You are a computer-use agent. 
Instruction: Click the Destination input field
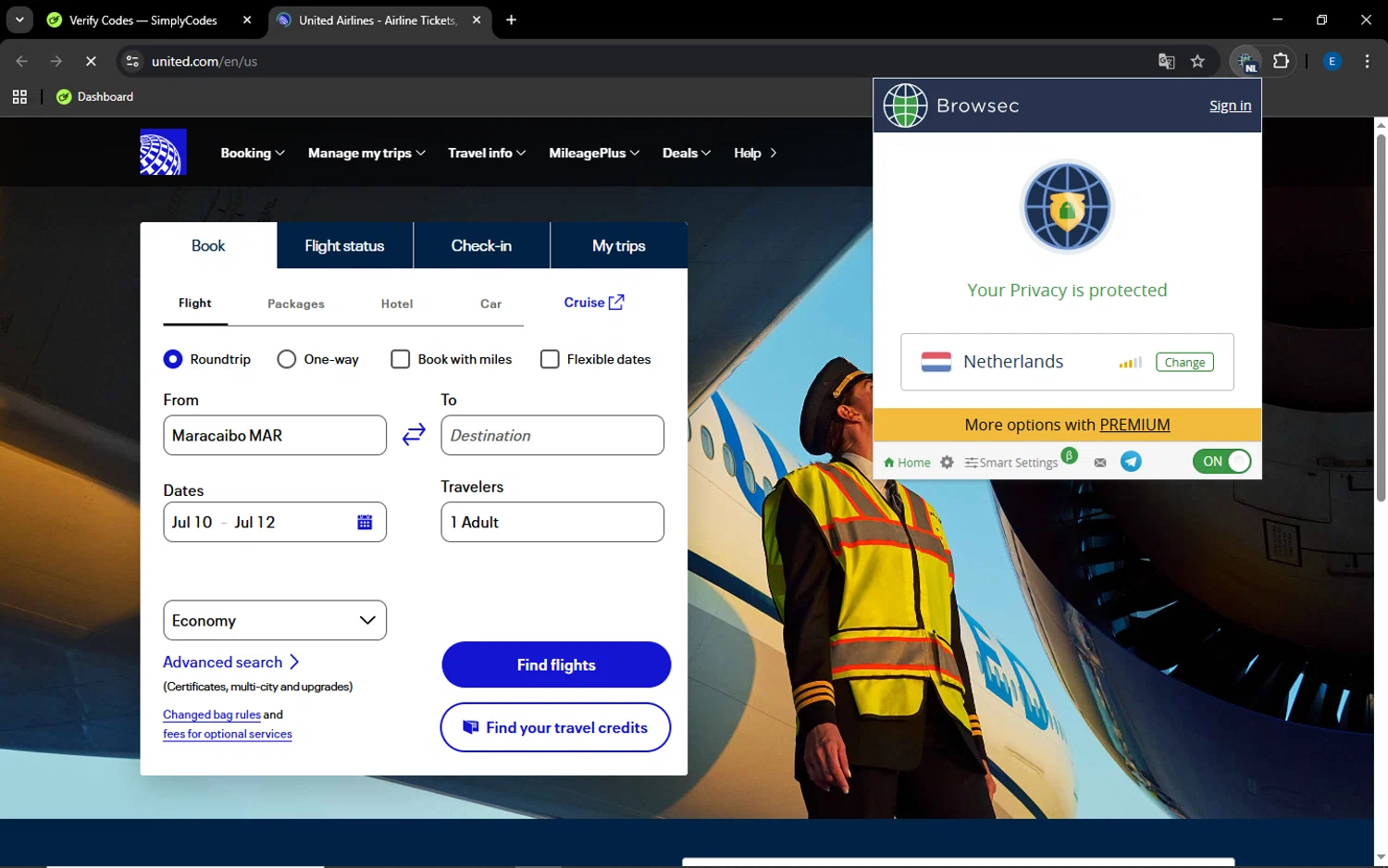click(x=552, y=435)
